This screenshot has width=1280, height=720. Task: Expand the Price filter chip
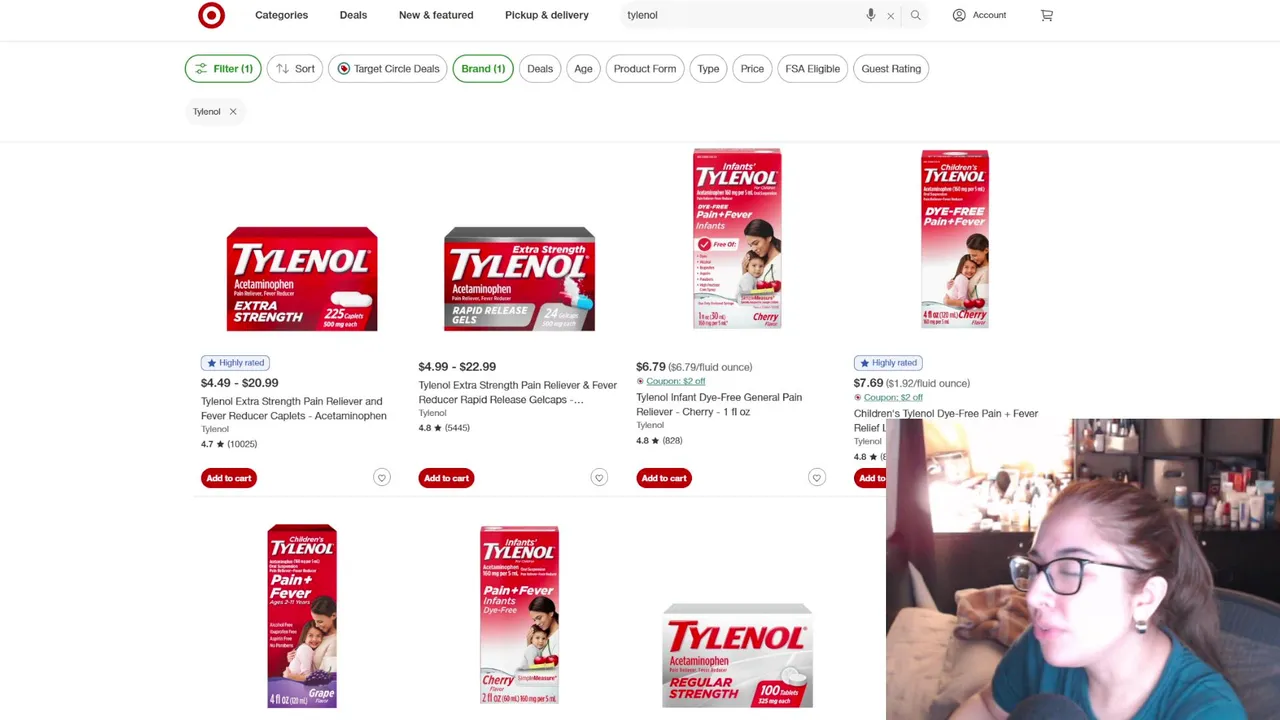tap(752, 69)
